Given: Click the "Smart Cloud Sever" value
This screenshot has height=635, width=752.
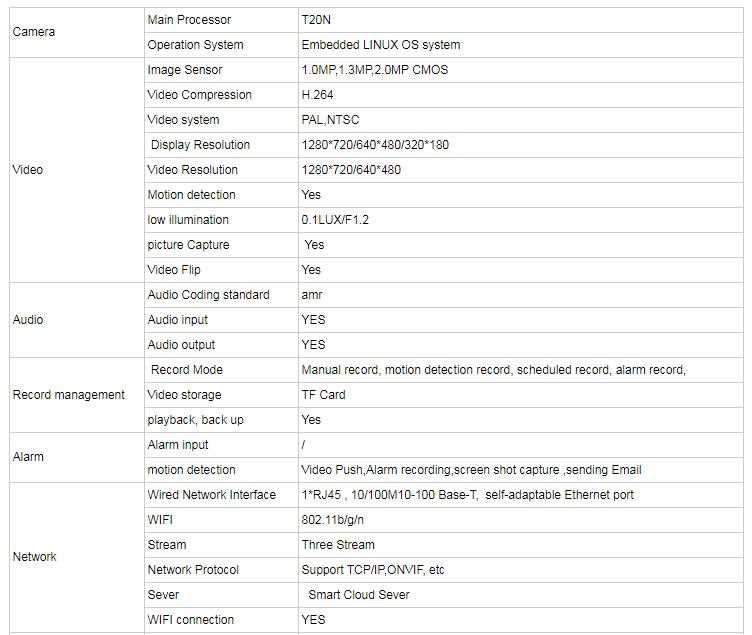Looking at the screenshot, I should pyautogui.click(x=359, y=595).
